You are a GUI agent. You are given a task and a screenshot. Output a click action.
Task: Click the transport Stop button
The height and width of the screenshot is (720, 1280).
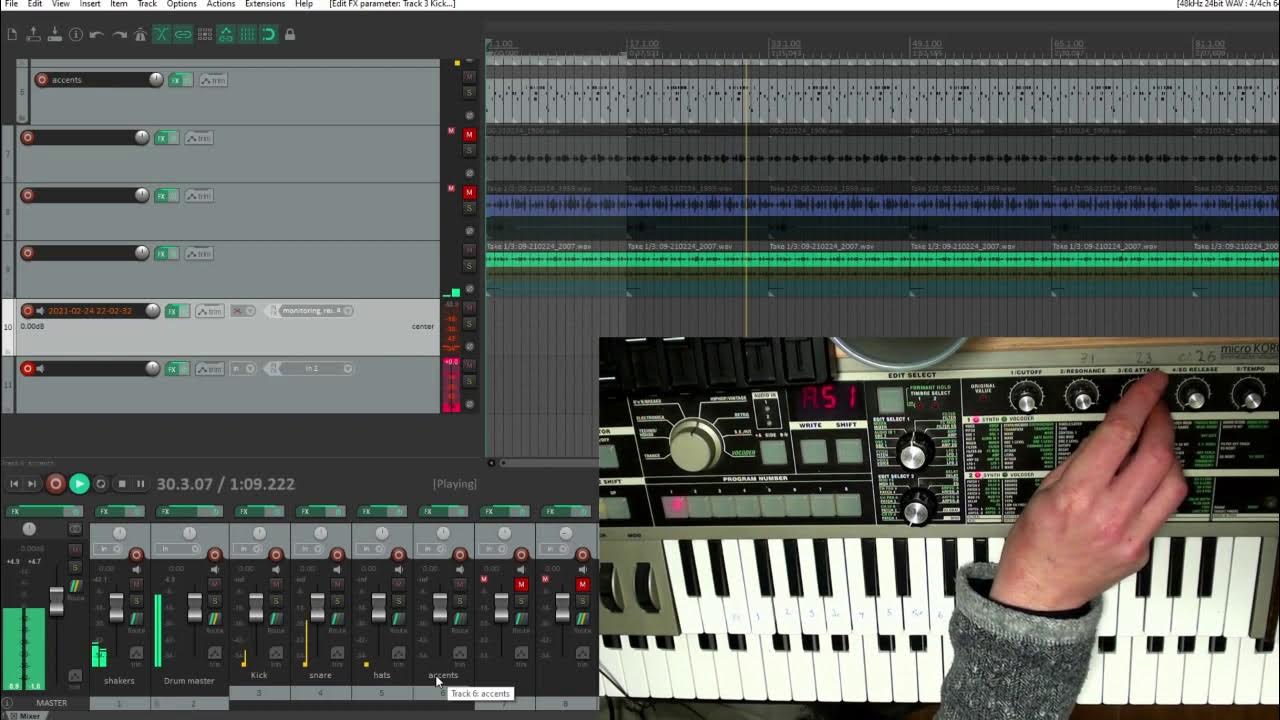tap(122, 484)
